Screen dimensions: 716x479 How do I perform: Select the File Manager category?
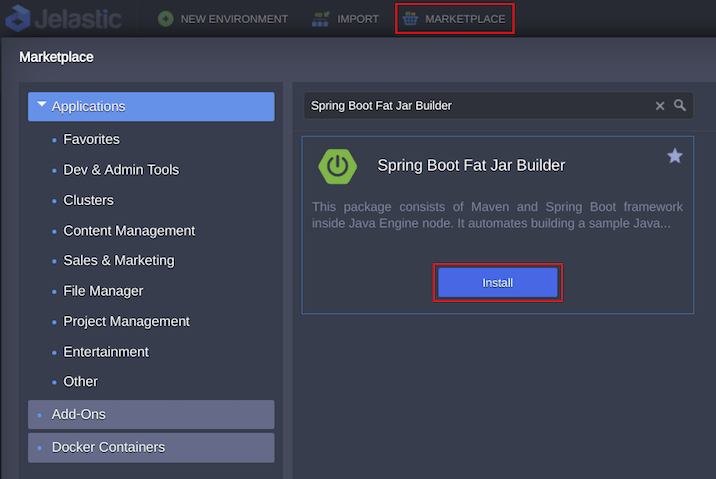tap(103, 291)
